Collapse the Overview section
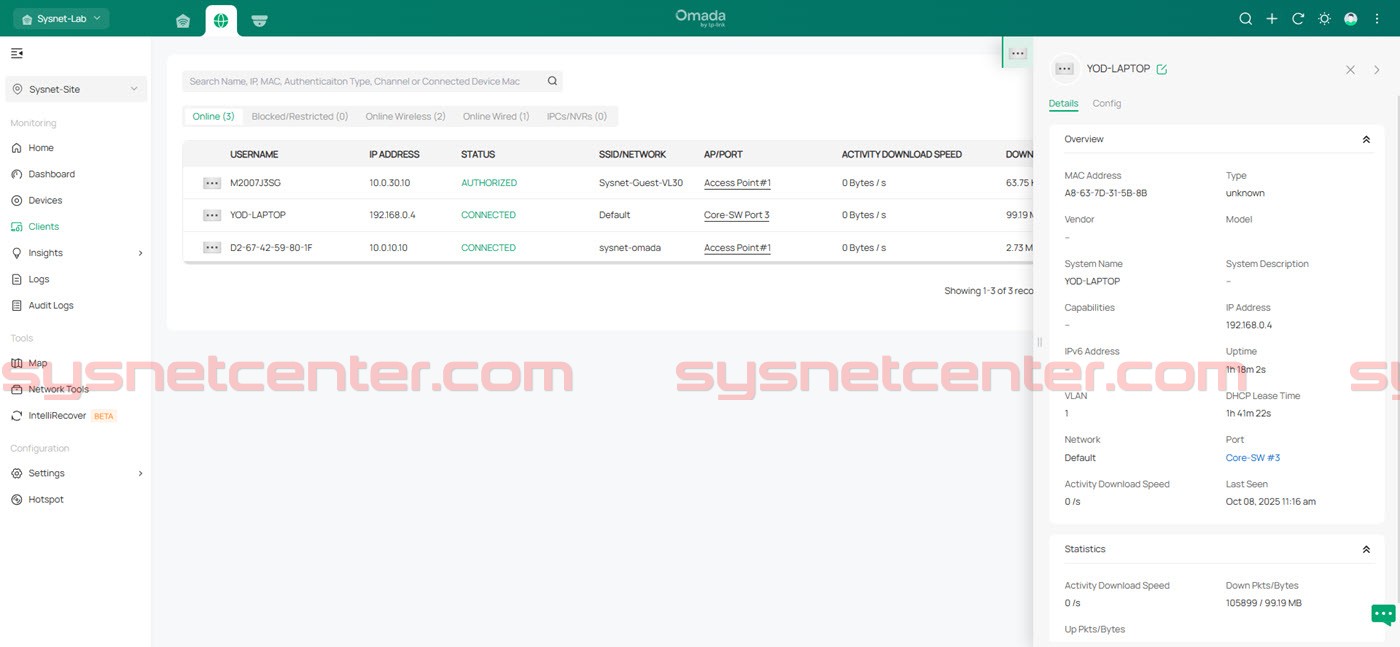 (x=1366, y=140)
